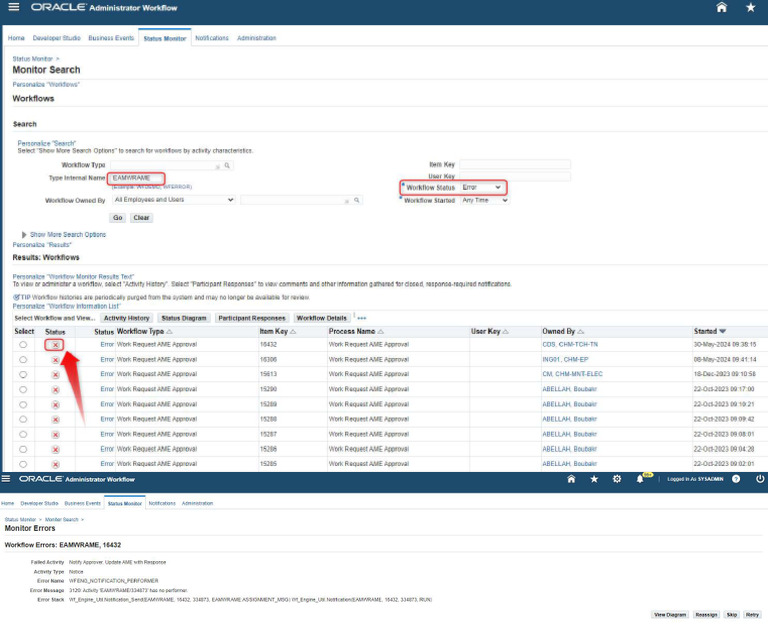Click notifications bell in lower header

coord(640,479)
